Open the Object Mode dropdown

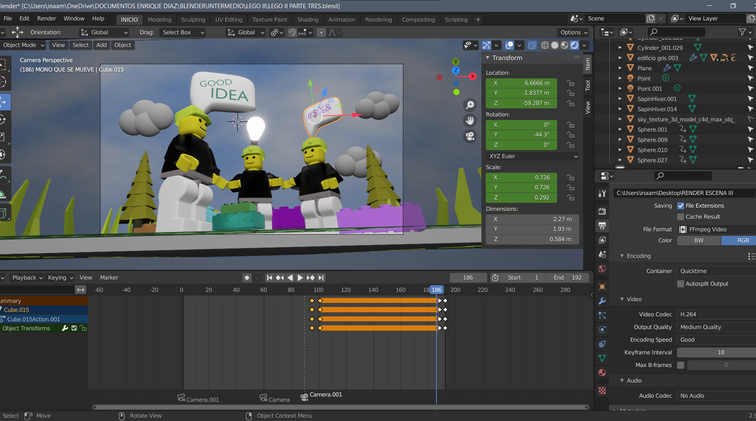[23, 45]
